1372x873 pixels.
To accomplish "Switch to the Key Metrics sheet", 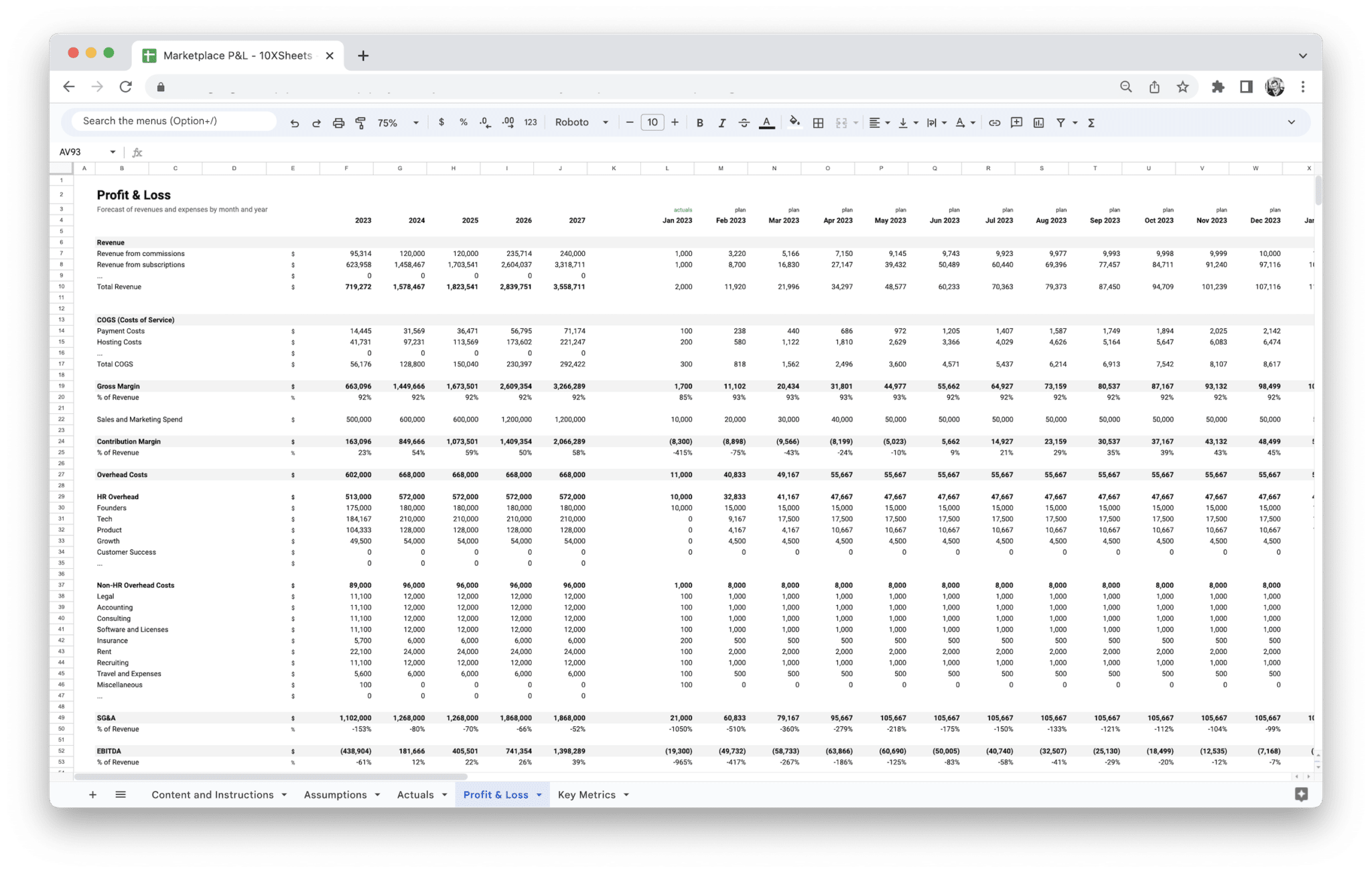I will point(588,795).
